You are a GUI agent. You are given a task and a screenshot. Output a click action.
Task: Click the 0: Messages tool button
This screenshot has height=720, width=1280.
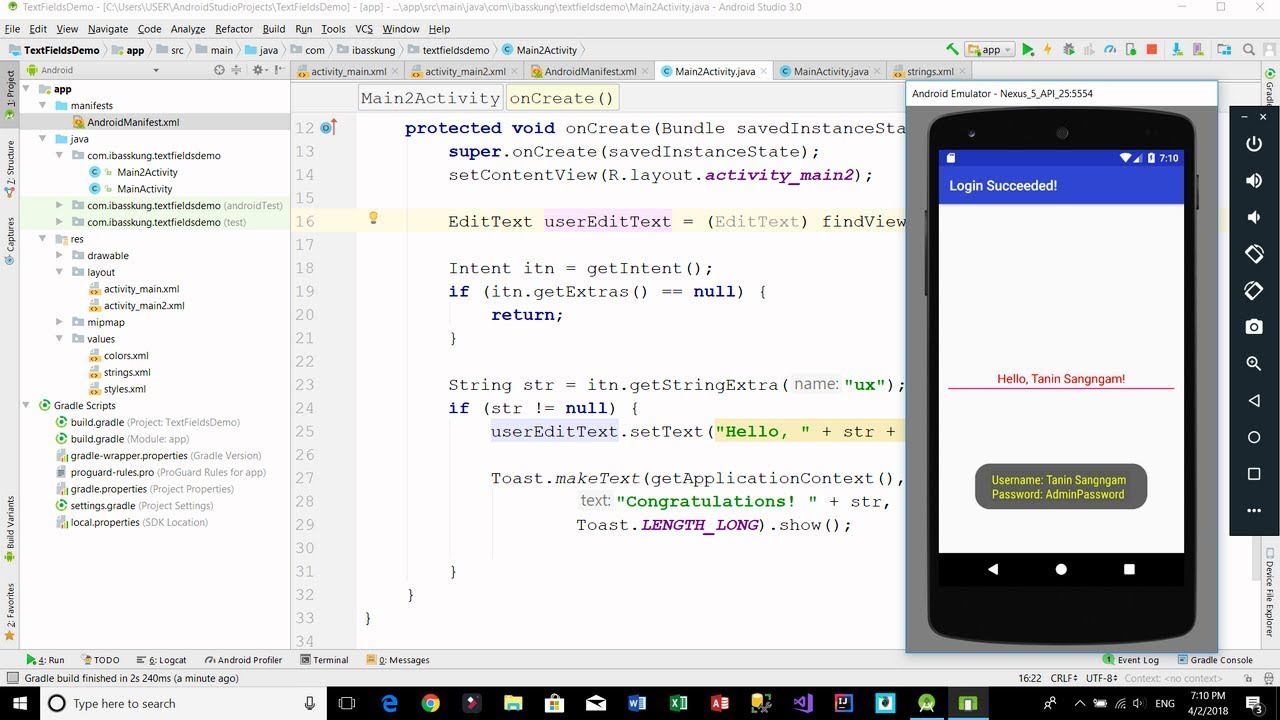398,660
